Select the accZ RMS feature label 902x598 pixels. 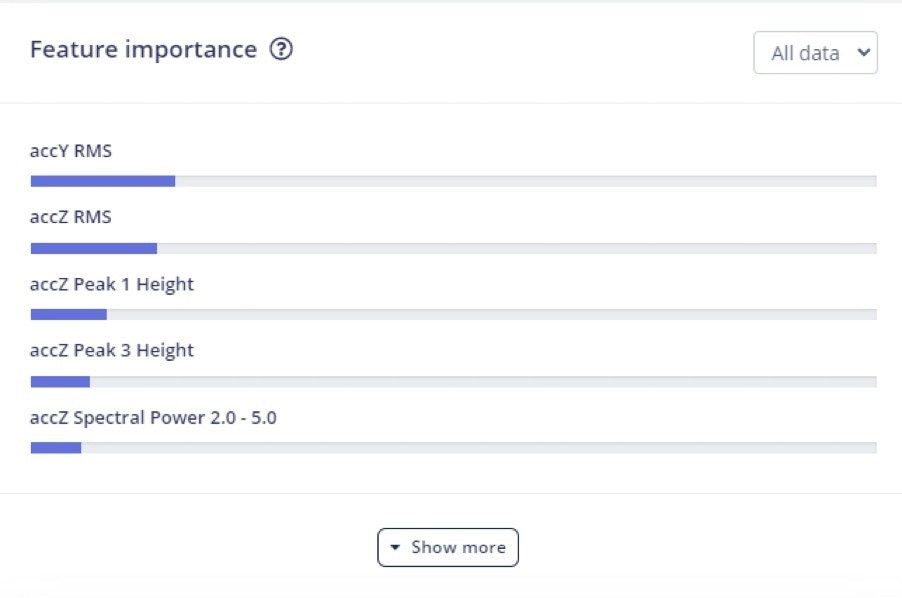click(71, 217)
